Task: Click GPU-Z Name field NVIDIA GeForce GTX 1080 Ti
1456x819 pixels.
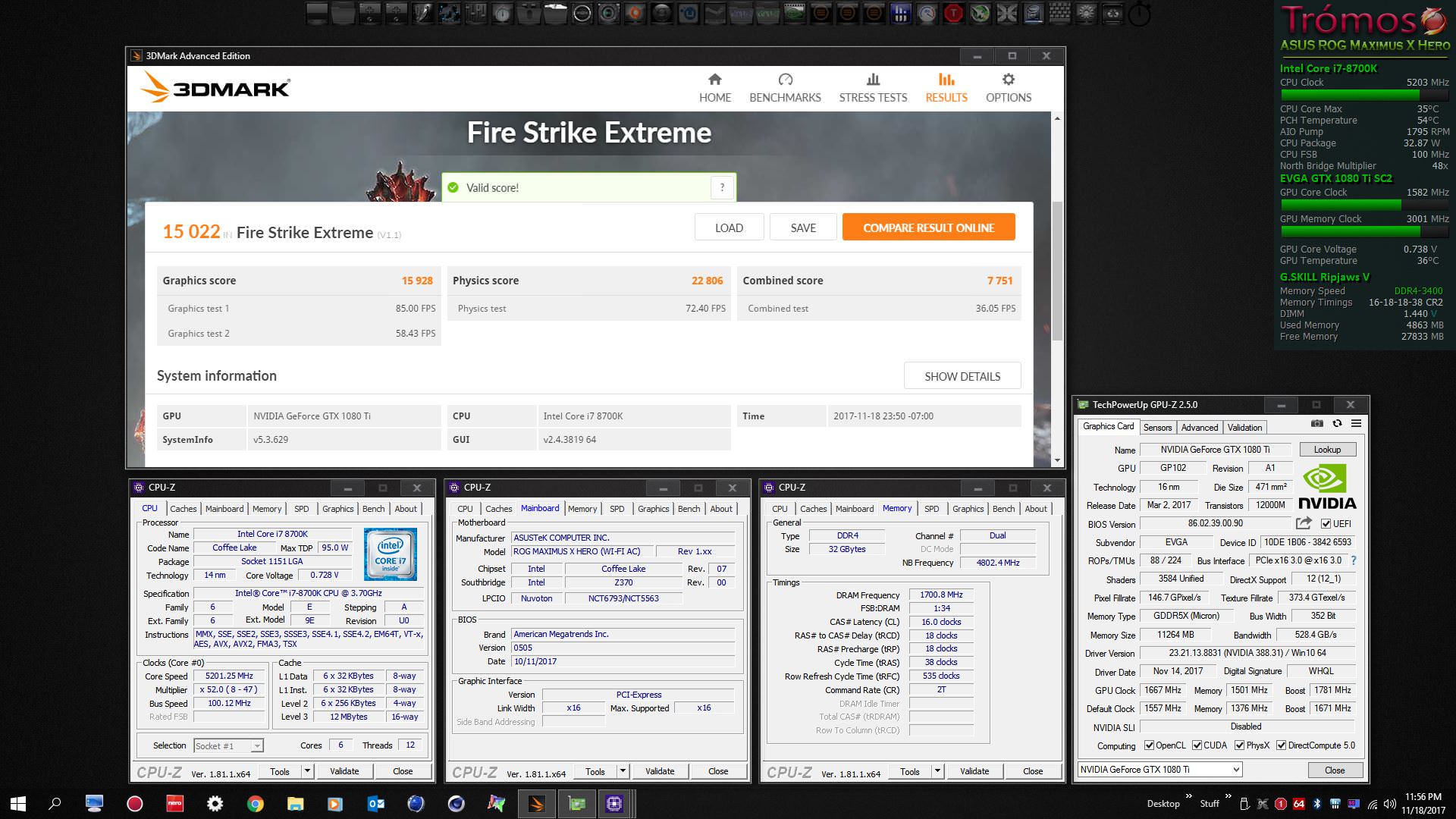Action: point(1215,450)
